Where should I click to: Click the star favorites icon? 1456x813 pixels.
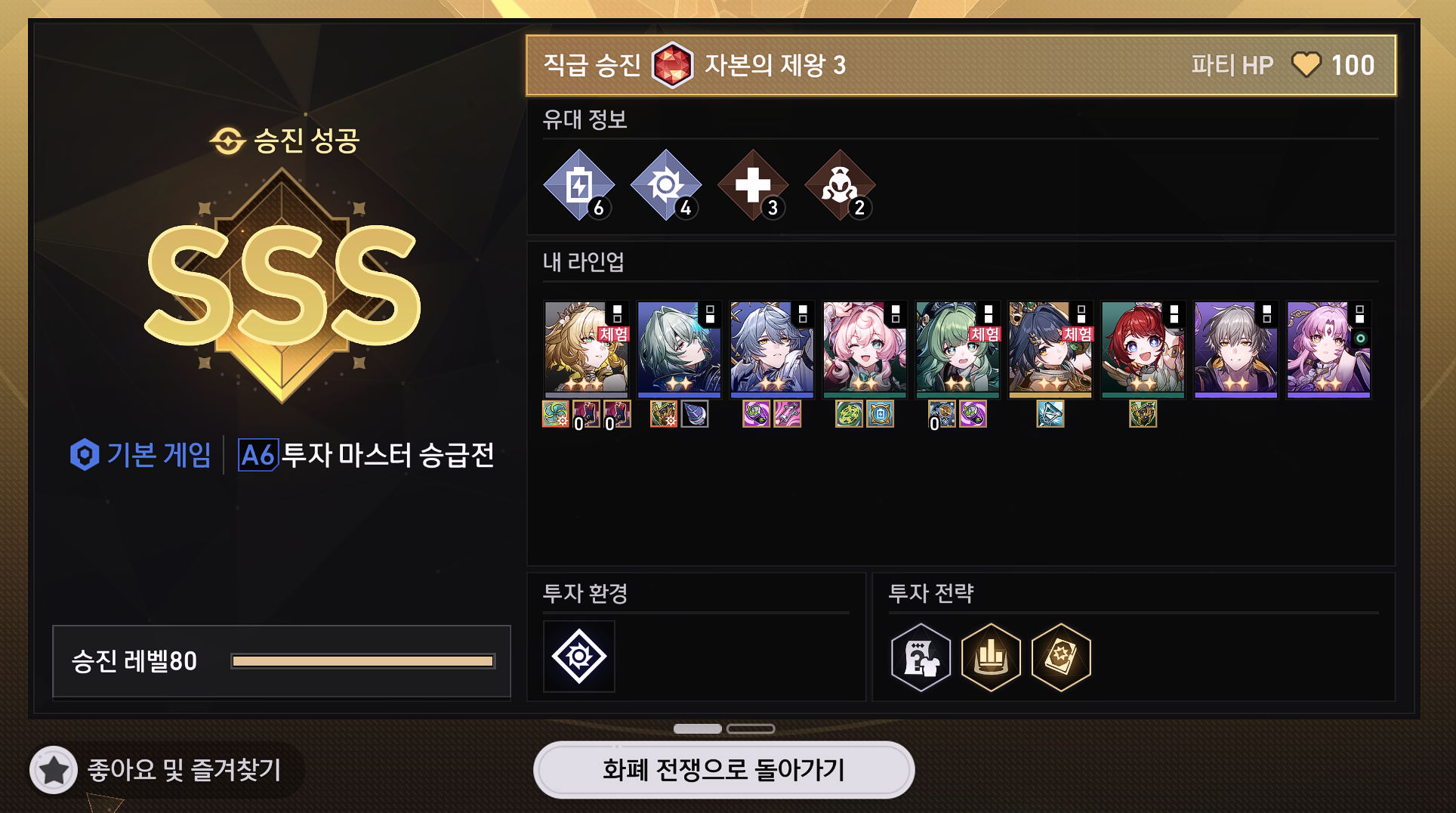54,770
